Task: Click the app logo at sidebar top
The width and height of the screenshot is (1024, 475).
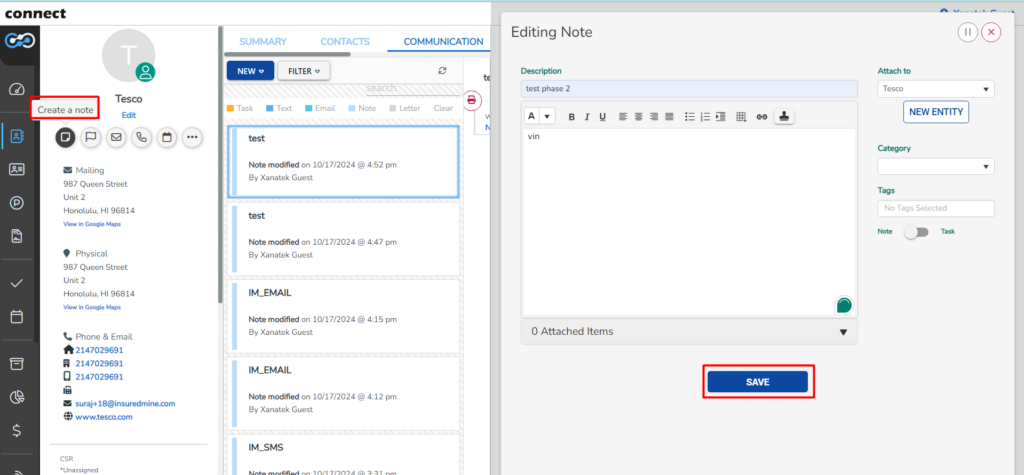Action: click(x=20, y=41)
